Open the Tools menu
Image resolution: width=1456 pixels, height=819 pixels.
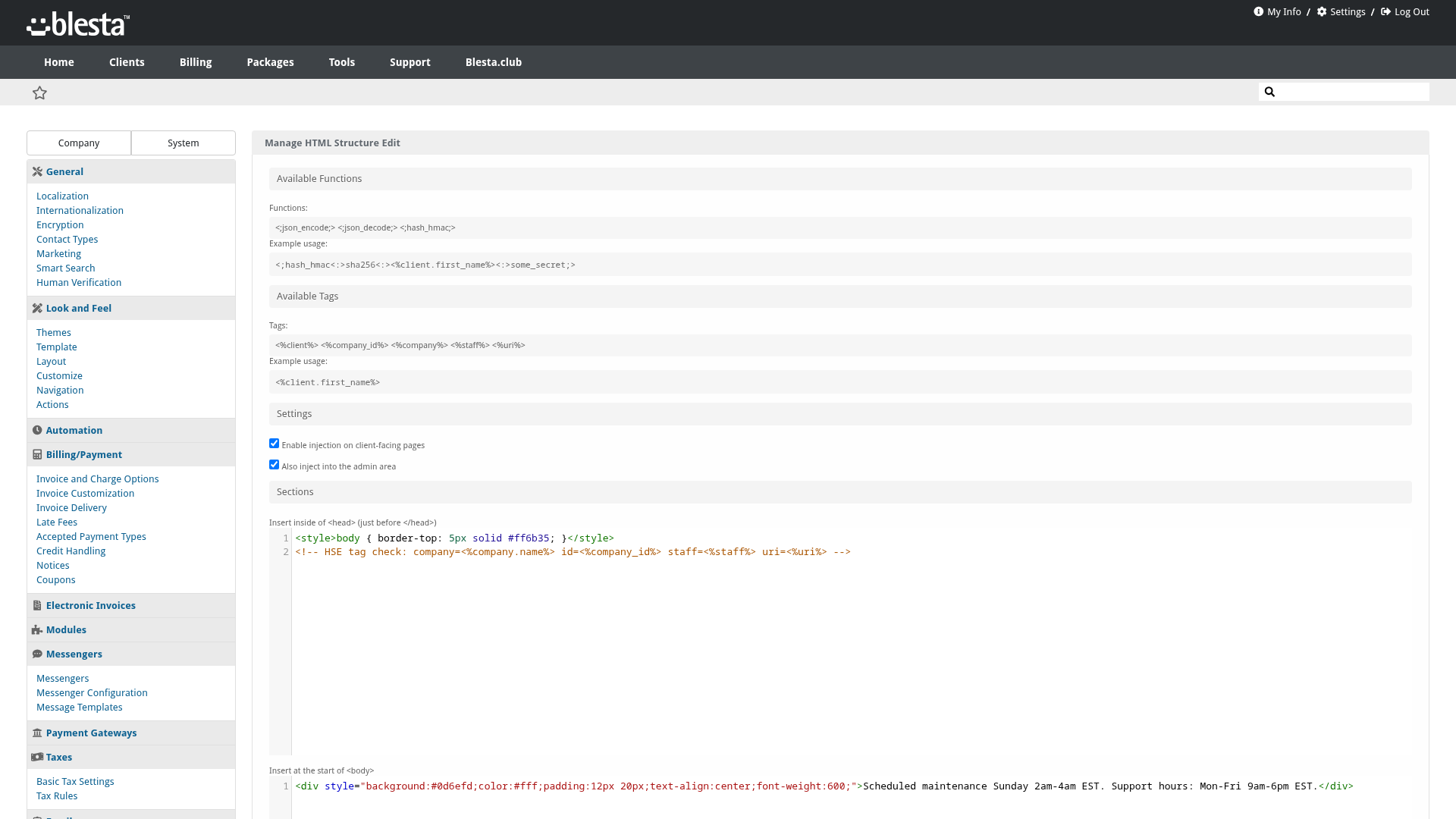(x=342, y=62)
